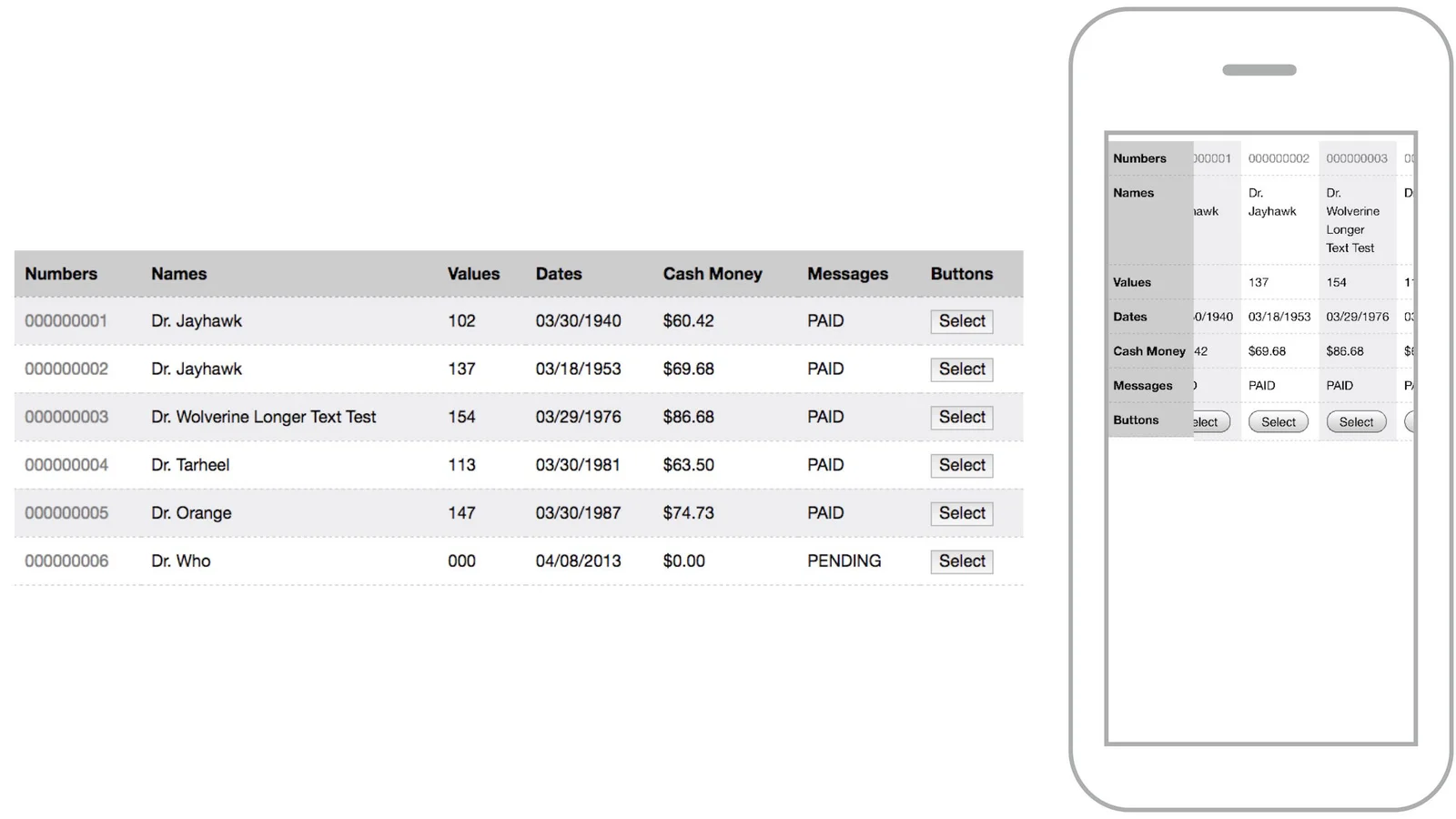Image resolution: width=1456 pixels, height=819 pixels.
Task: Click Select for row 000000002 in wide table
Action: (961, 369)
